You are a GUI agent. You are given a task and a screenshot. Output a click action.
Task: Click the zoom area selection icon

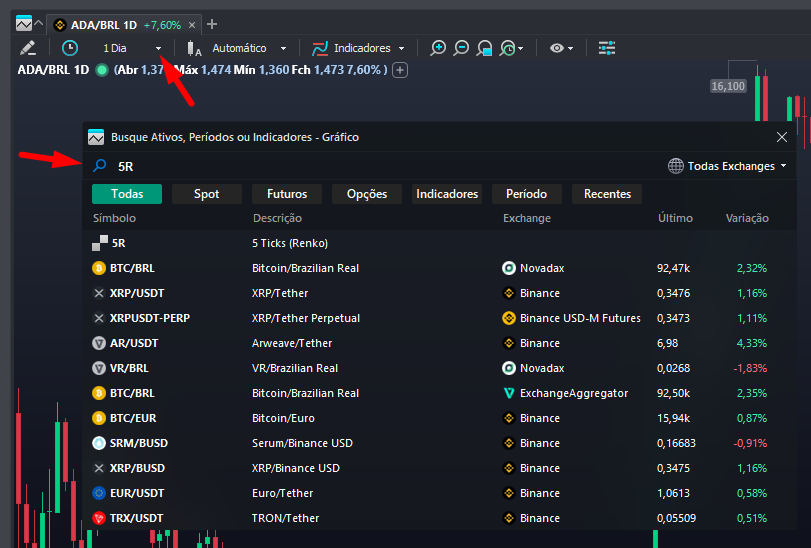tap(484, 48)
